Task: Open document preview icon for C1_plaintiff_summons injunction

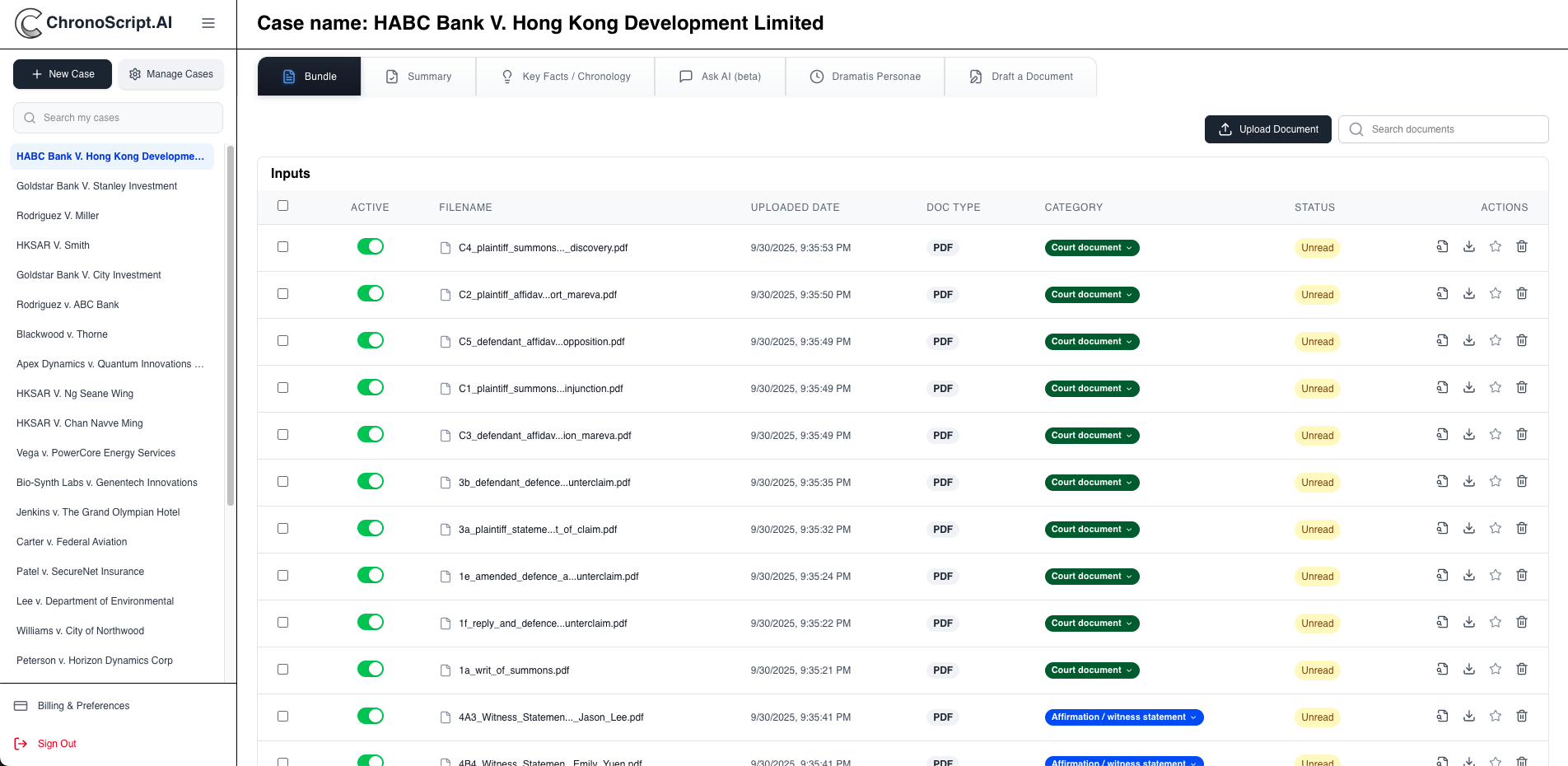Action: pos(1442,388)
